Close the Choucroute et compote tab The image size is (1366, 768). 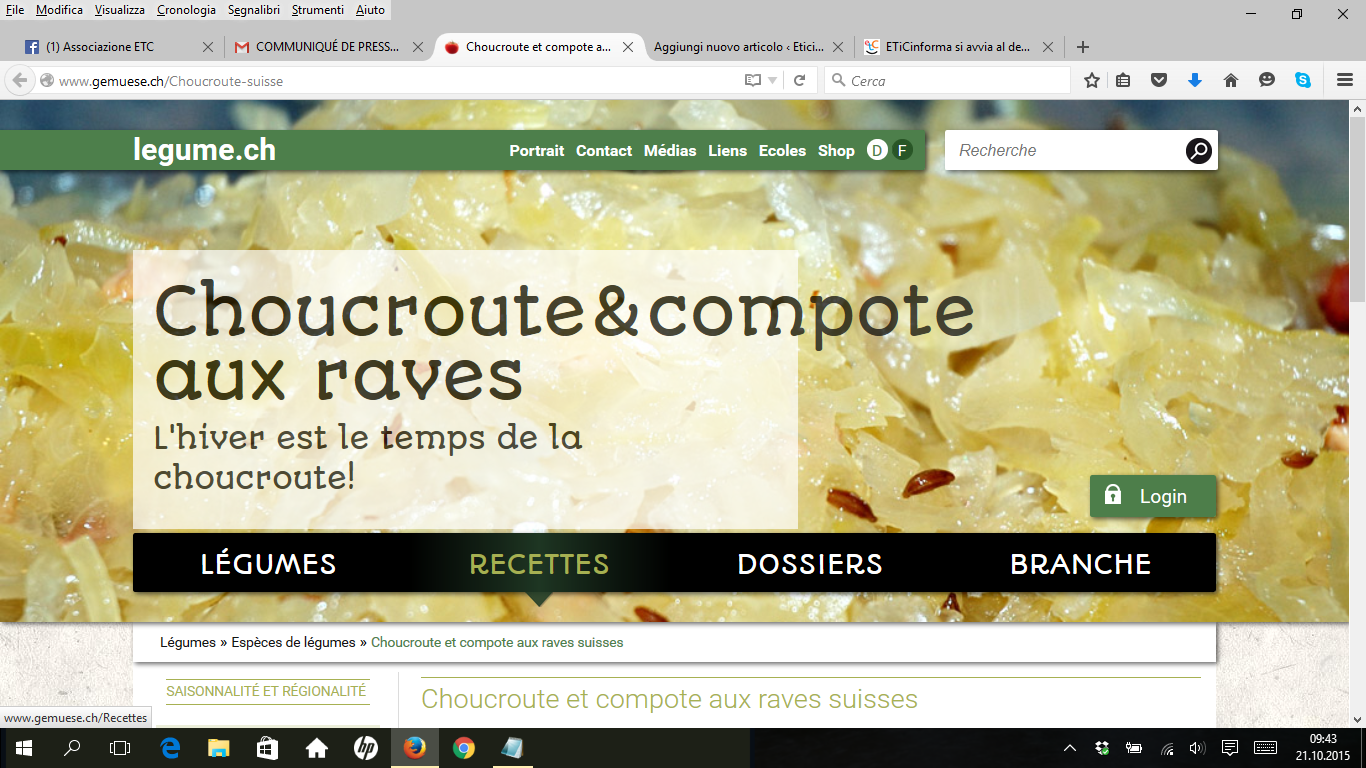[x=628, y=47]
